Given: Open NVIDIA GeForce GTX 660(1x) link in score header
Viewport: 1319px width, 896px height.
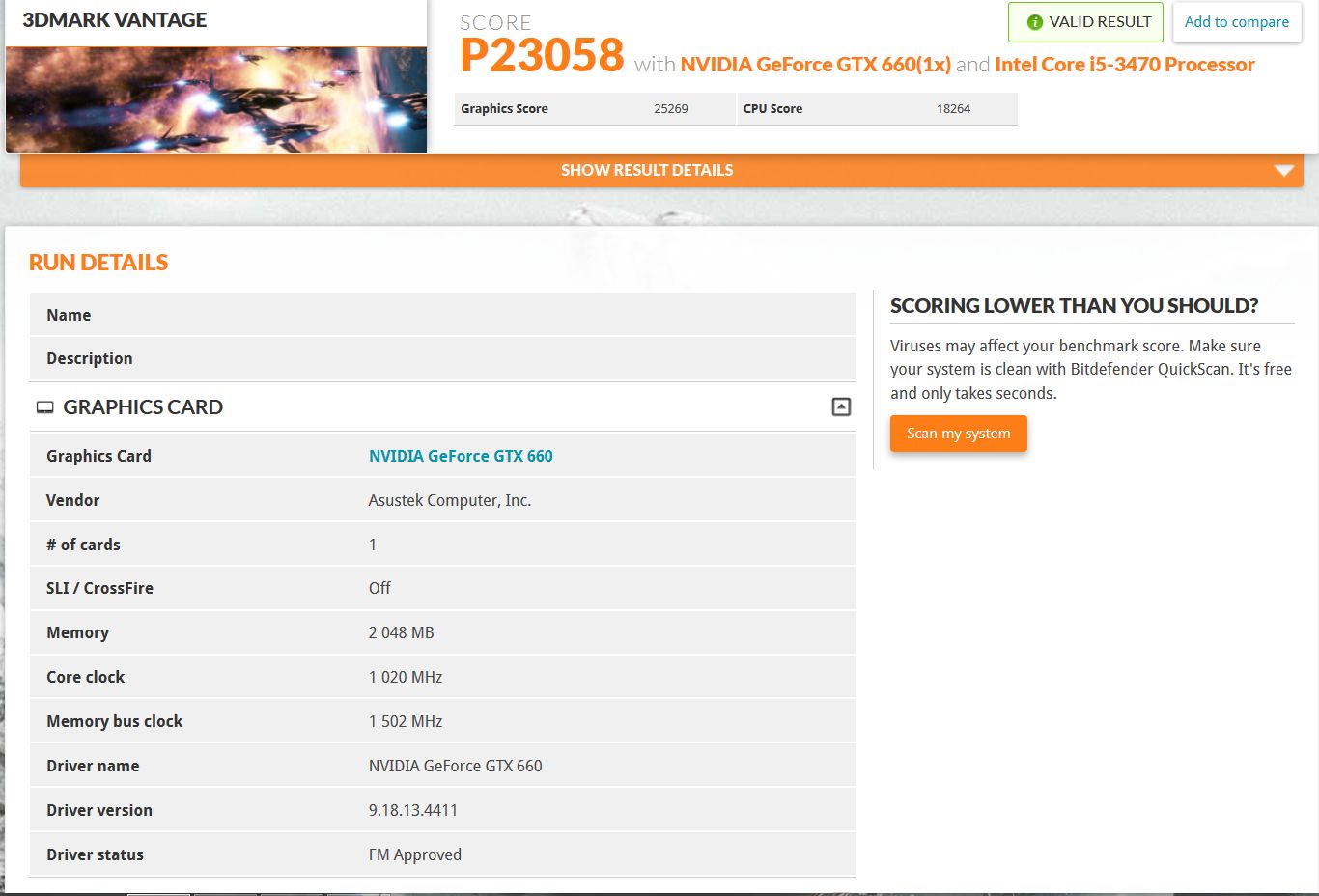Looking at the screenshot, I should tap(815, 65).
